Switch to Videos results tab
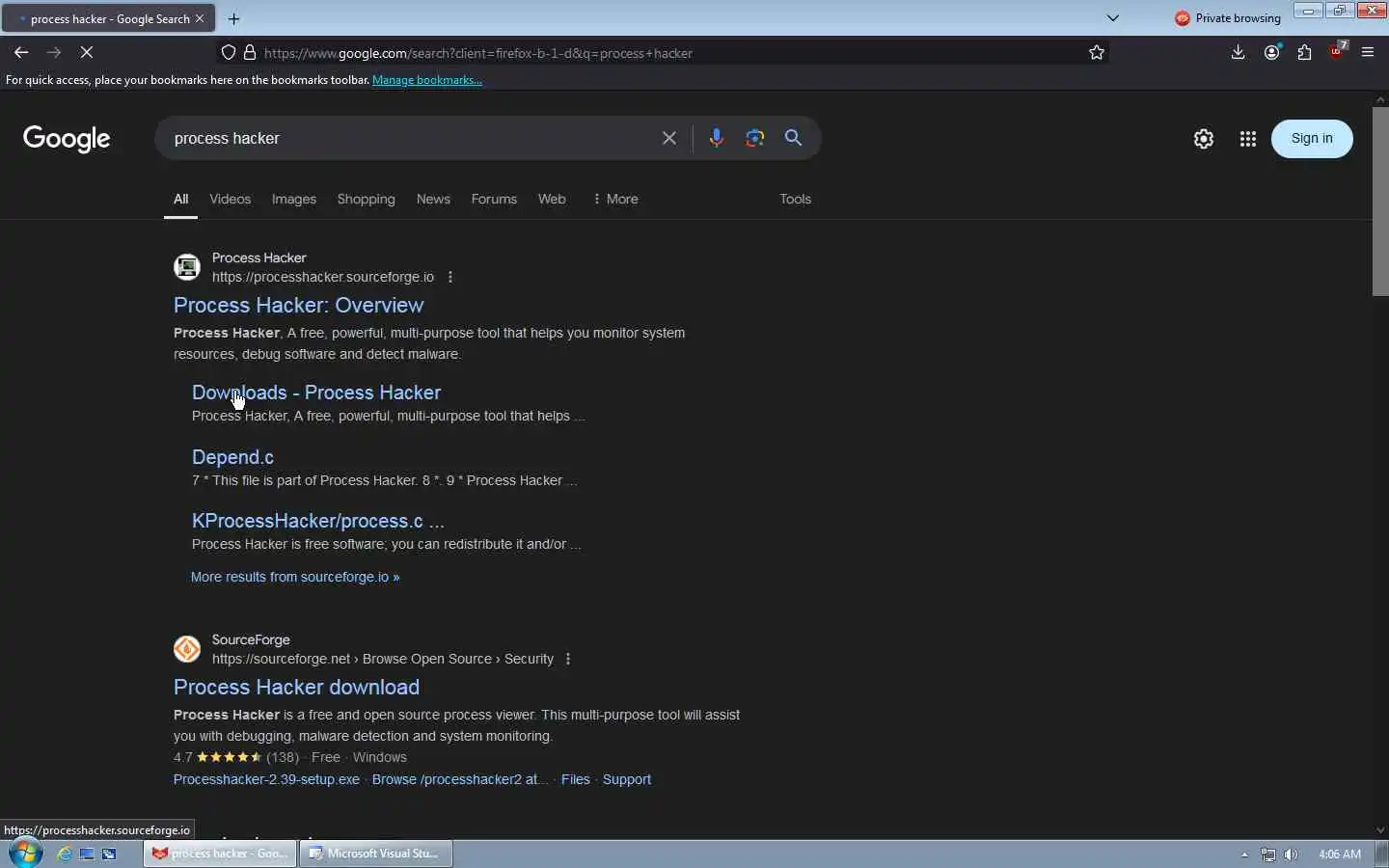This screenshot has height=868, width=1389. 230,199
